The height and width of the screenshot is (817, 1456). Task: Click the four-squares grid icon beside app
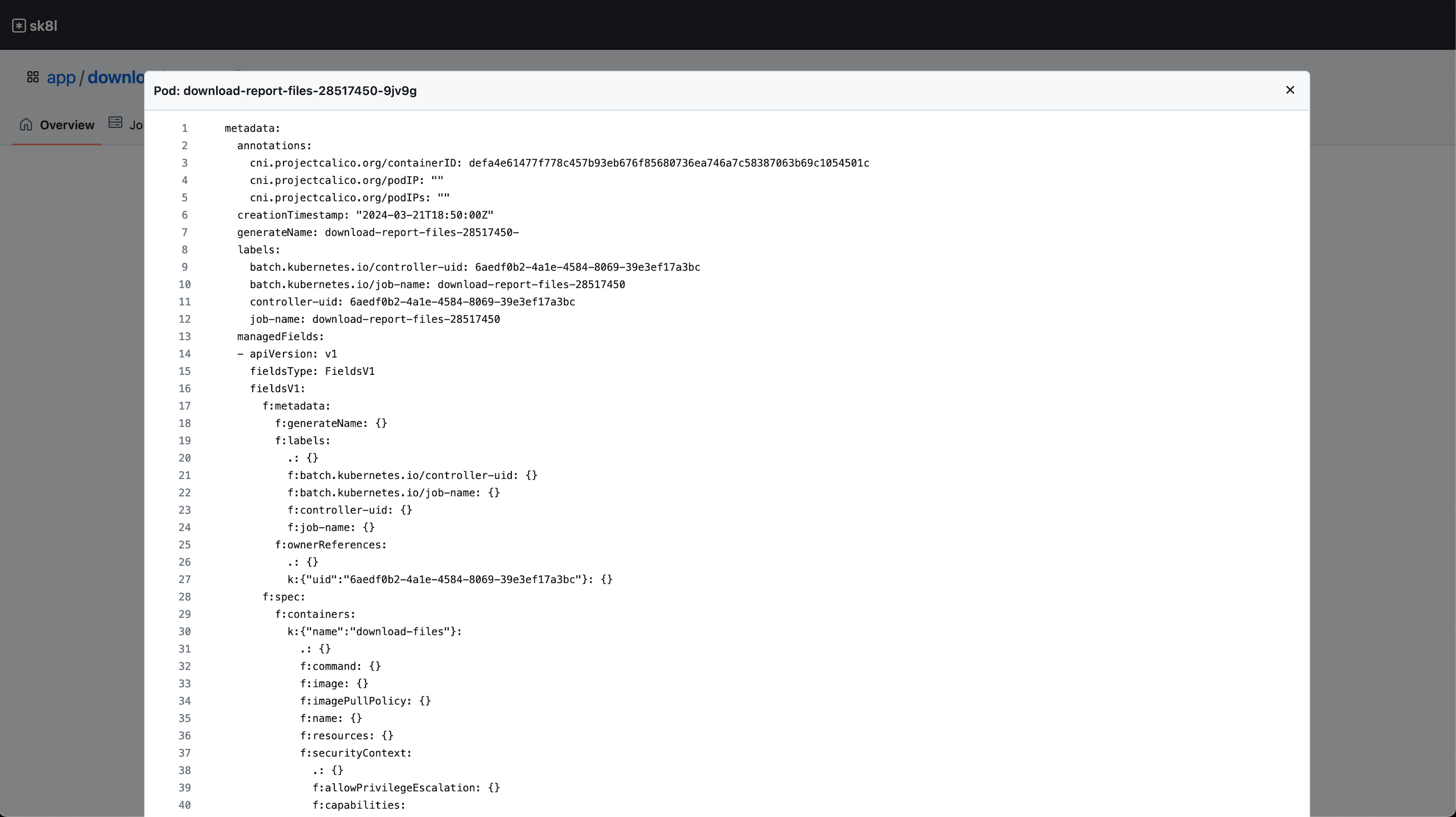coord(33,77)
